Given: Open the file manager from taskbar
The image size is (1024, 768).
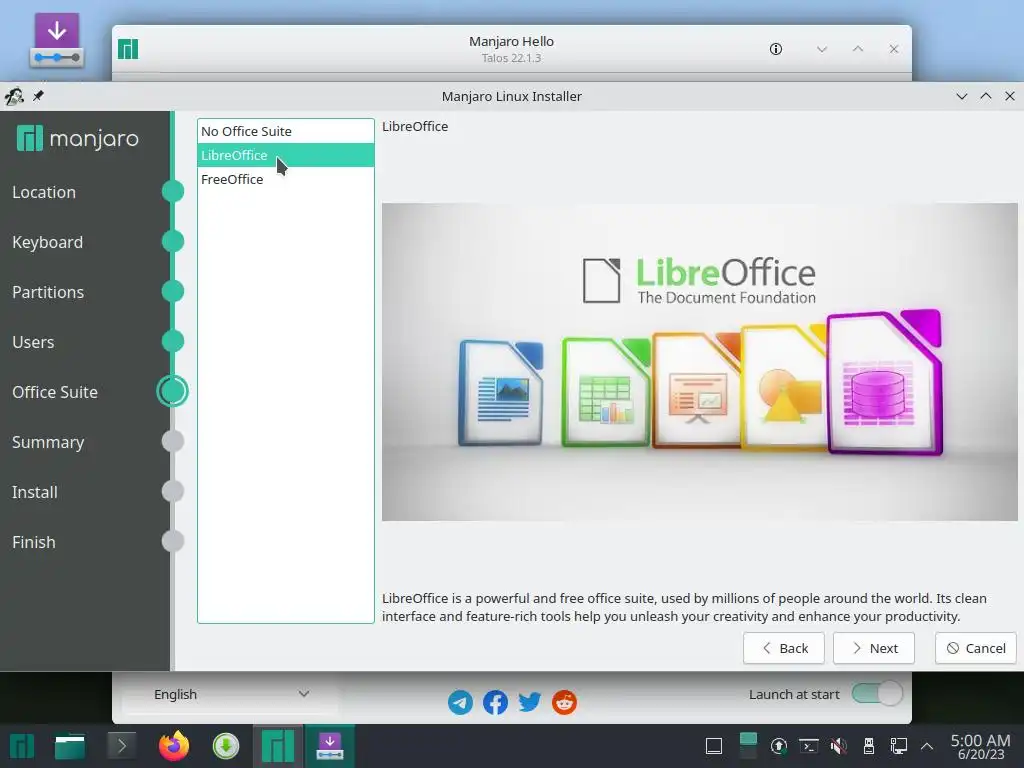Looking at the screenshot, I should [70, 746].
